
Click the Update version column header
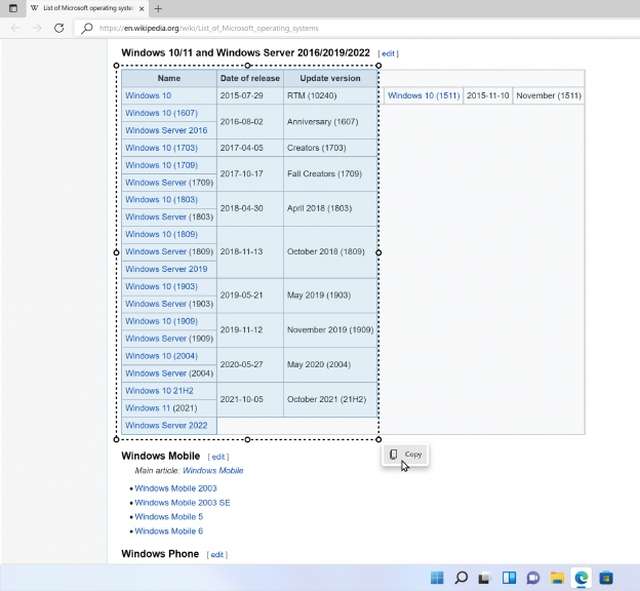point(330,78)
